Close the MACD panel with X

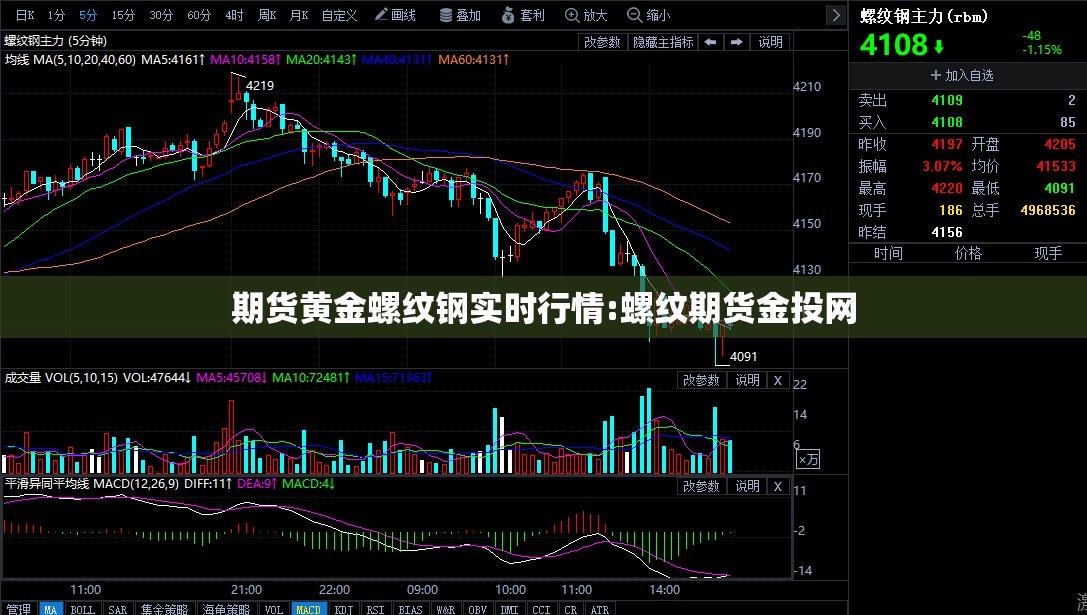pos(778,486)
